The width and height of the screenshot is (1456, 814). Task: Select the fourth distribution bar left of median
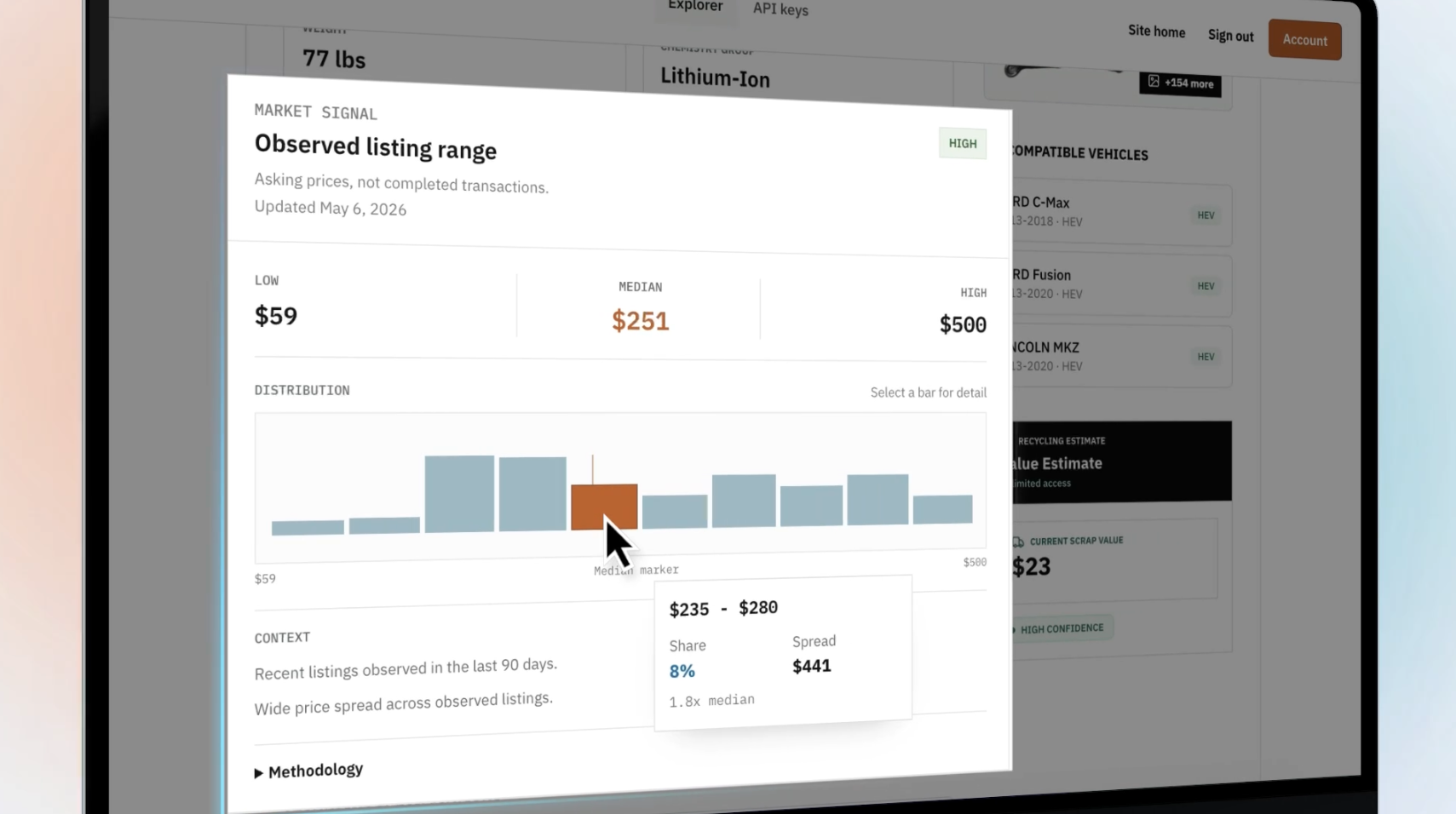[532, 494]
